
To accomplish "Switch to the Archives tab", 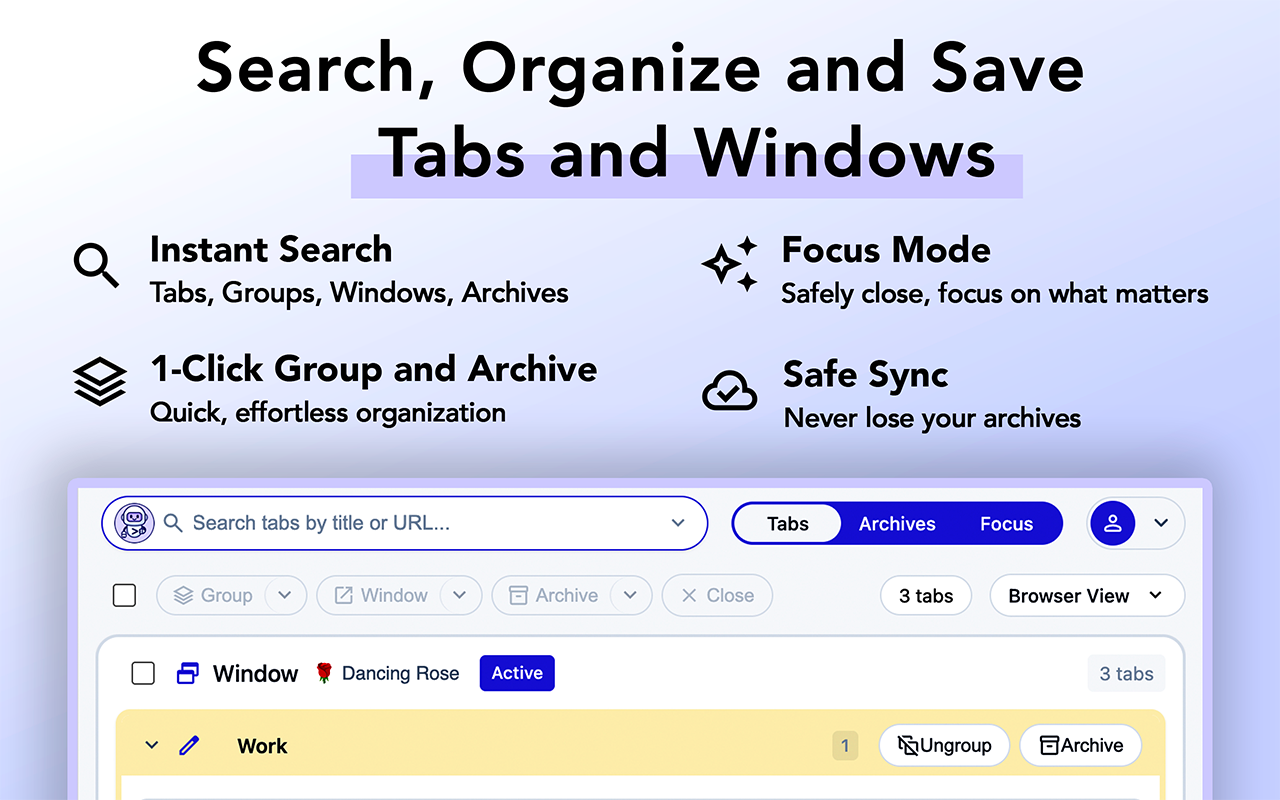I will point(896,523).
